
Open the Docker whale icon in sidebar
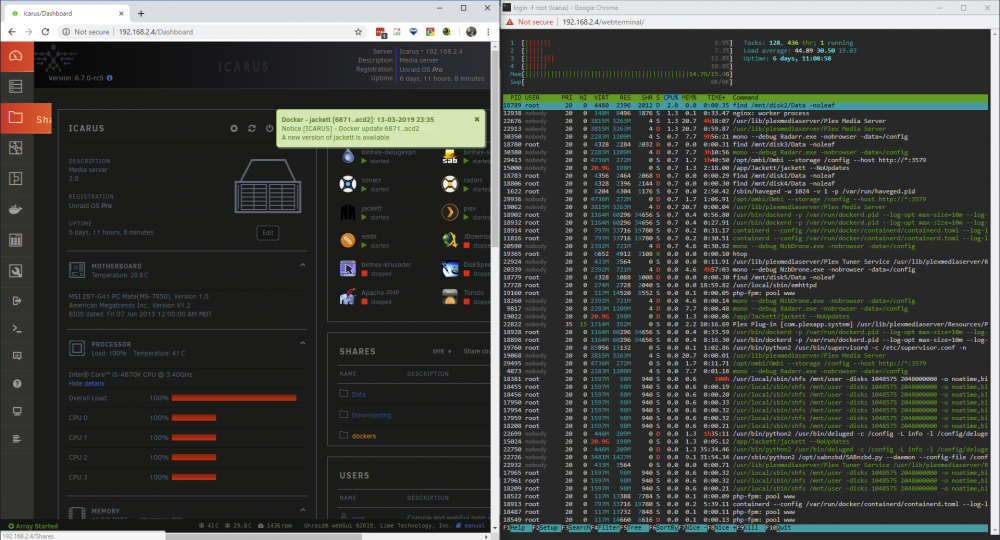[17, 209]
